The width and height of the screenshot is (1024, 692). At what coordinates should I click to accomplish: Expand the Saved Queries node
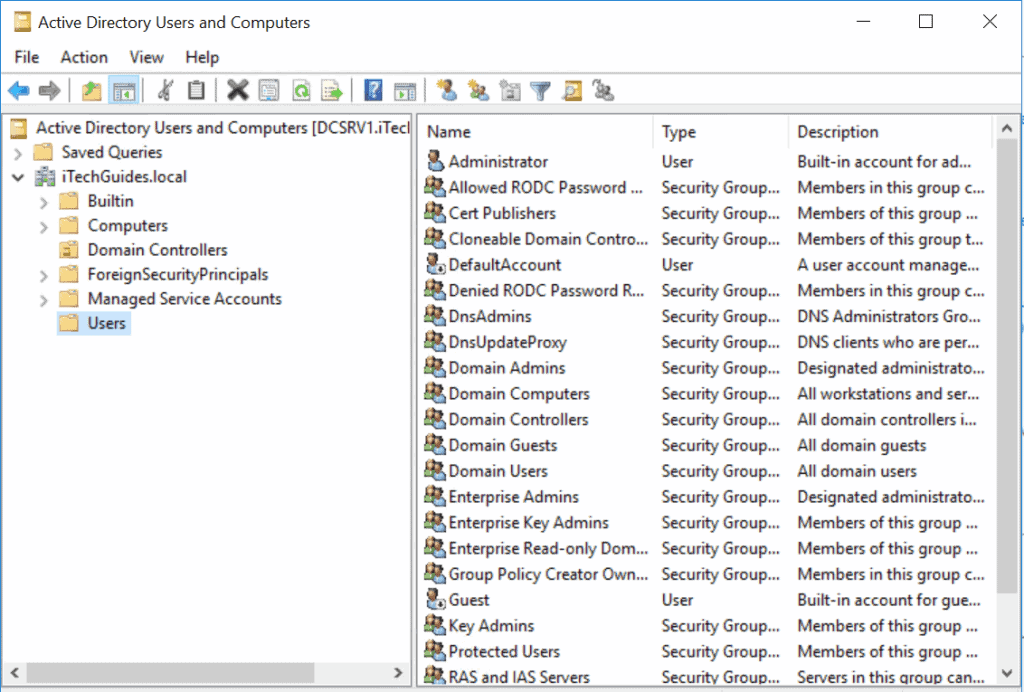[18, 153]
